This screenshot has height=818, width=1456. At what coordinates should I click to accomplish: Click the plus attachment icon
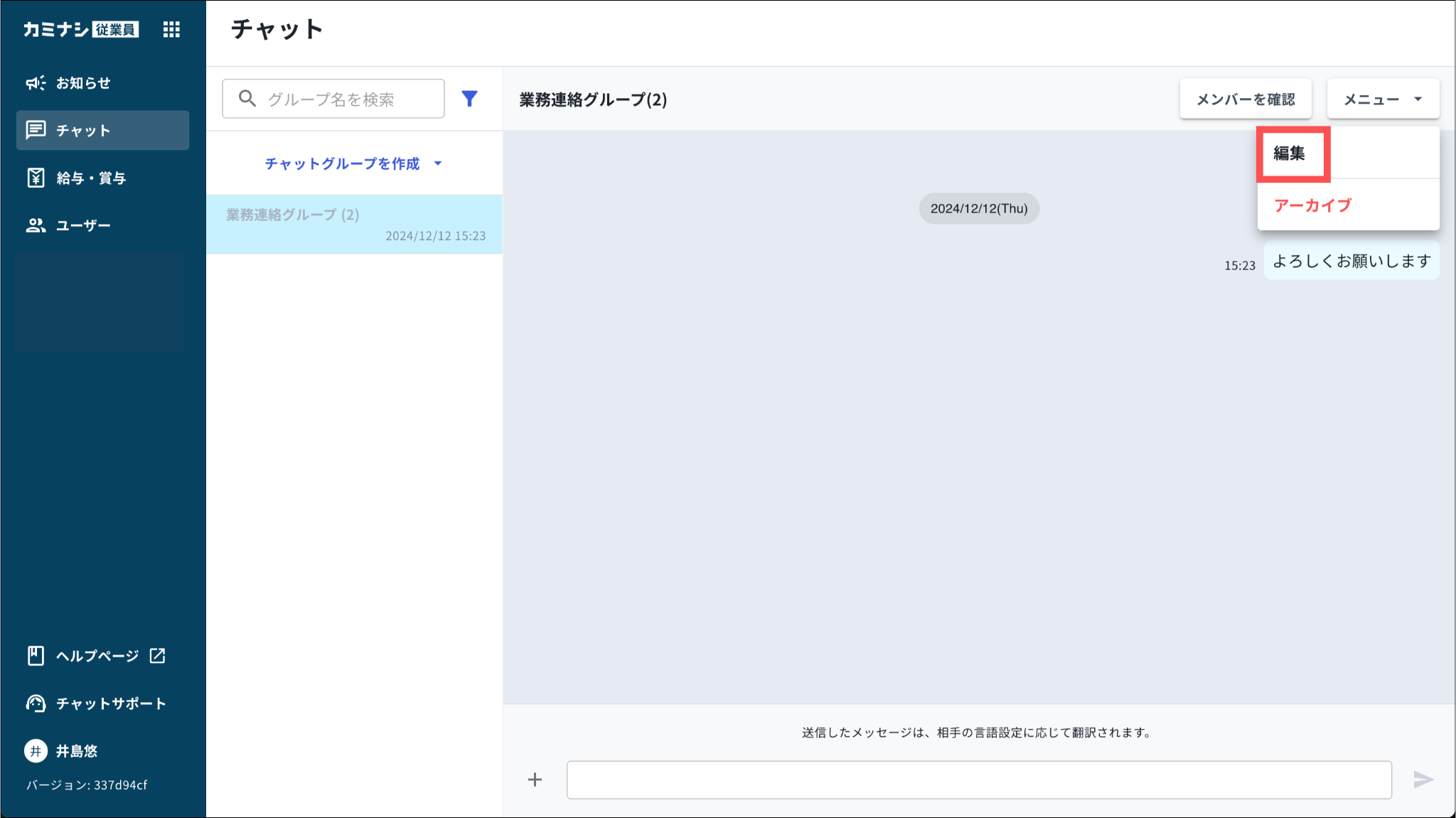[x=535, y=780]
